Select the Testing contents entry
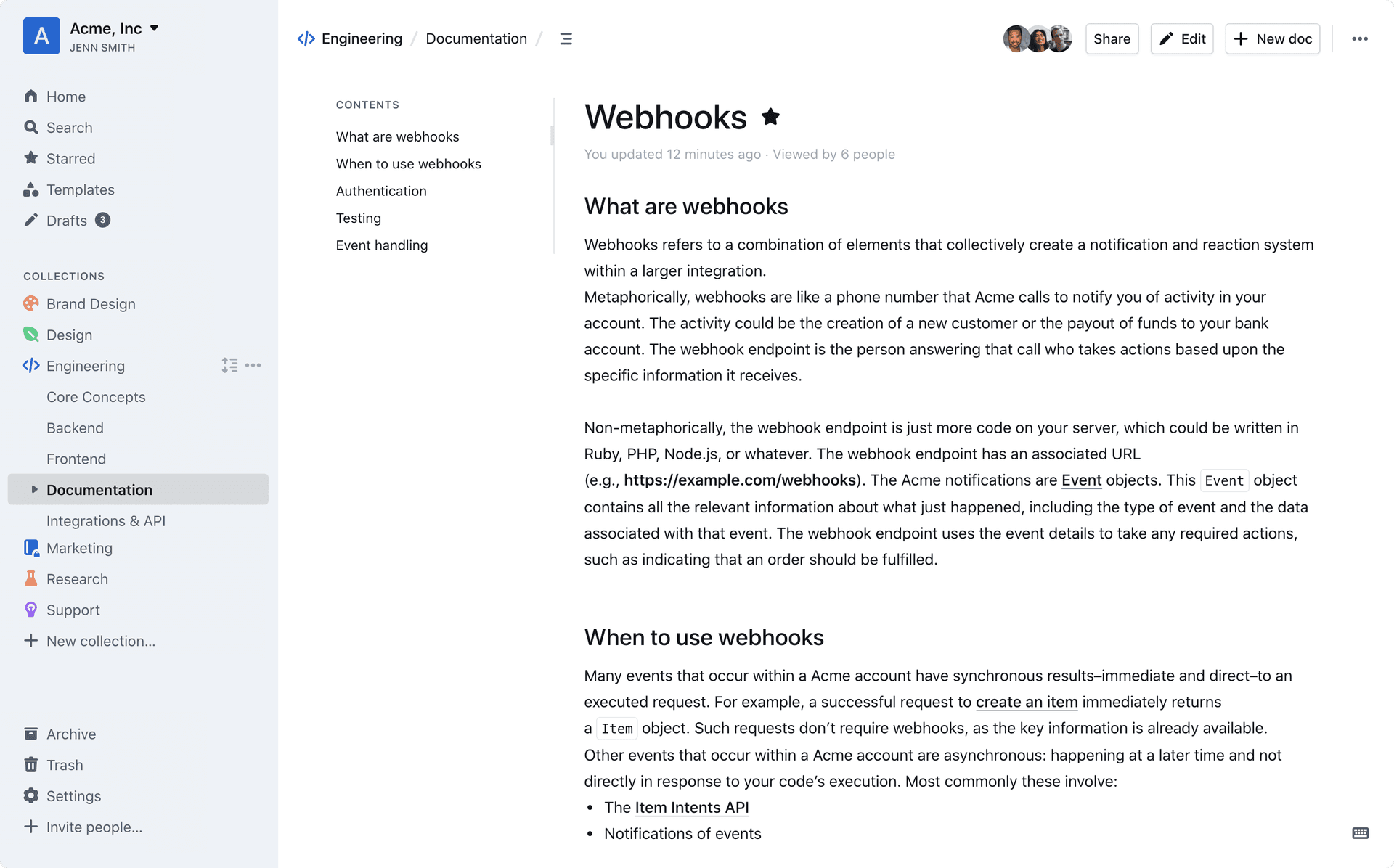The height and width of the screenshot is (868, 1394). (x=359, y=217)
